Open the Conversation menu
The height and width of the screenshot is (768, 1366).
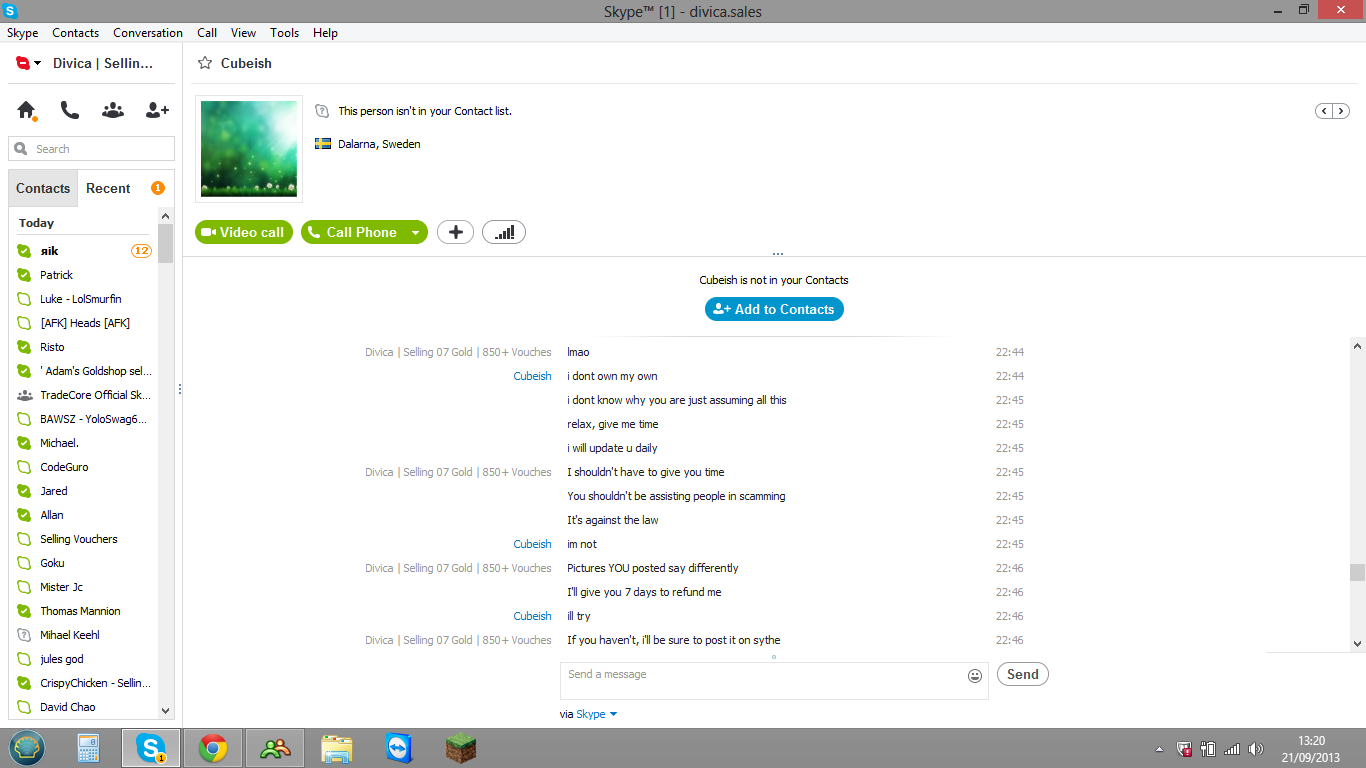point(148,32)
